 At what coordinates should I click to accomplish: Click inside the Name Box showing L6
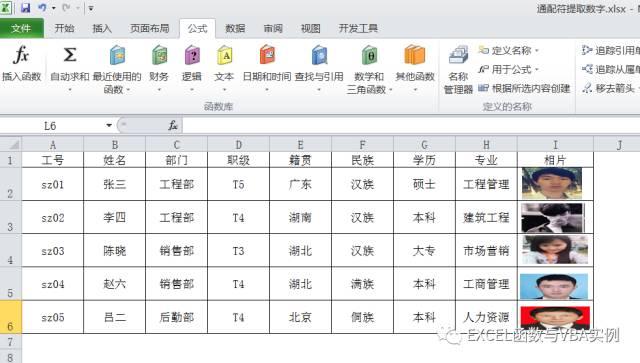51,125
